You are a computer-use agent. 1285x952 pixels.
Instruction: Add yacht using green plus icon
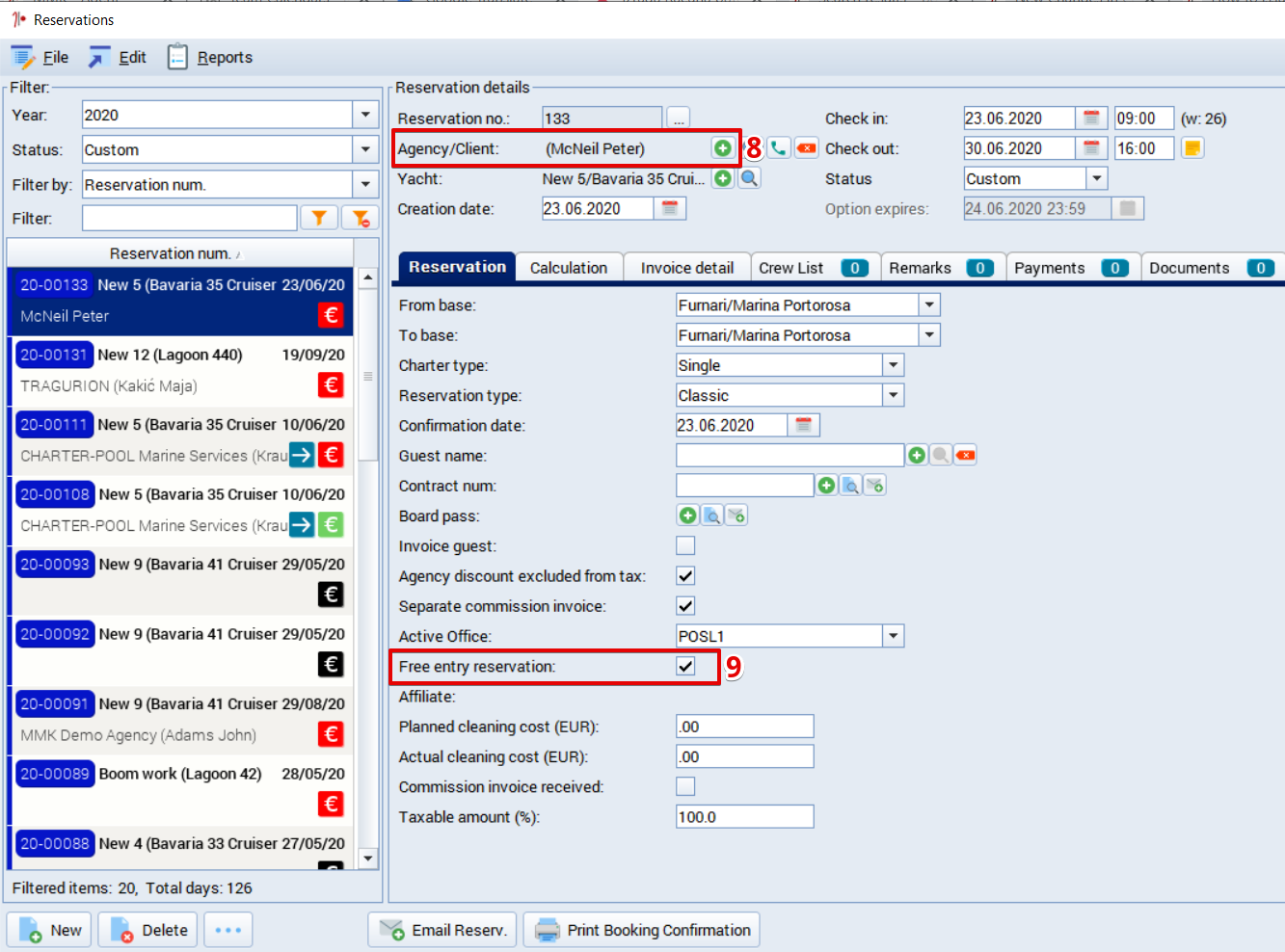723,178
